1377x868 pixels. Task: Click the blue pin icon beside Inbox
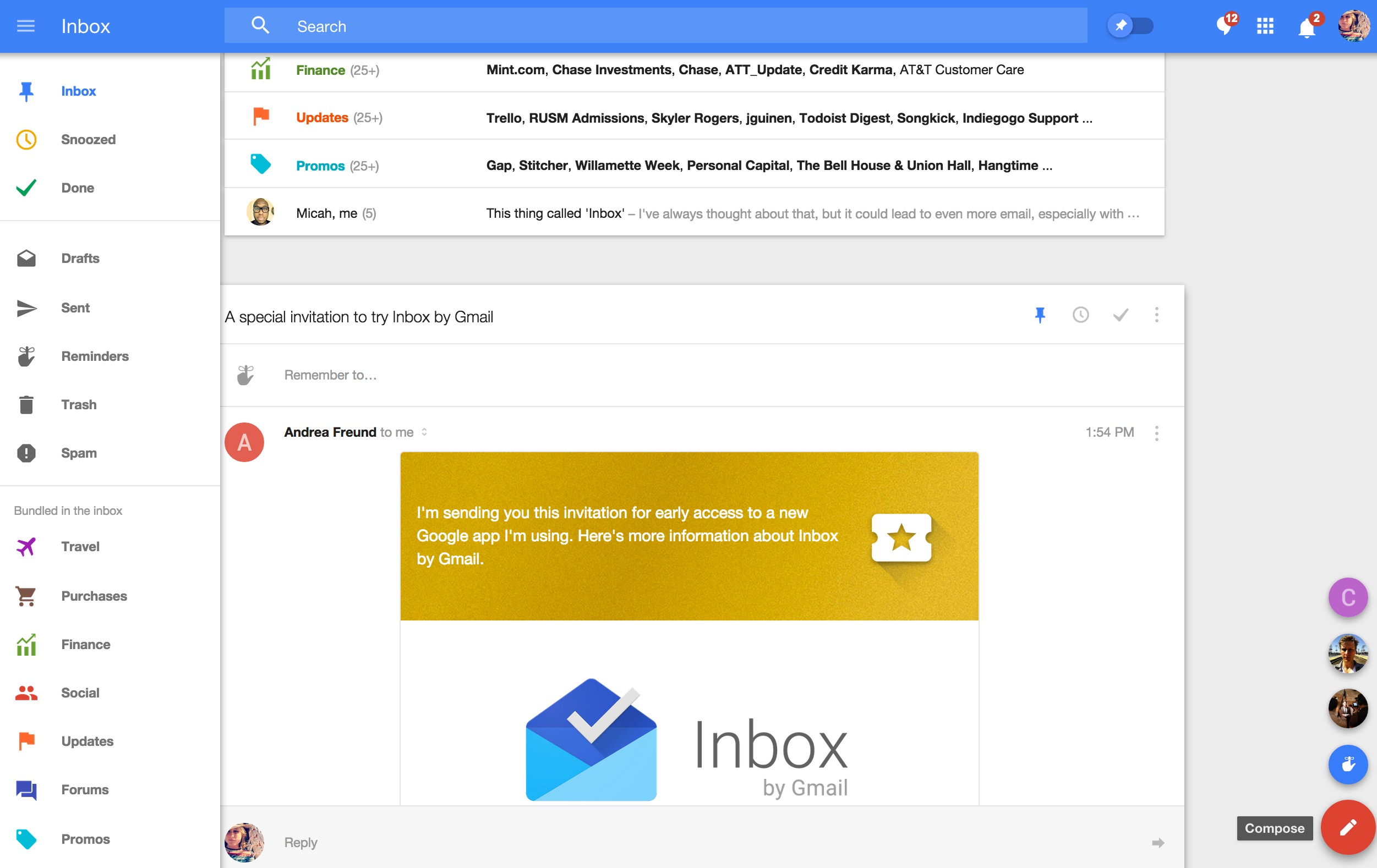pos(26,91)
